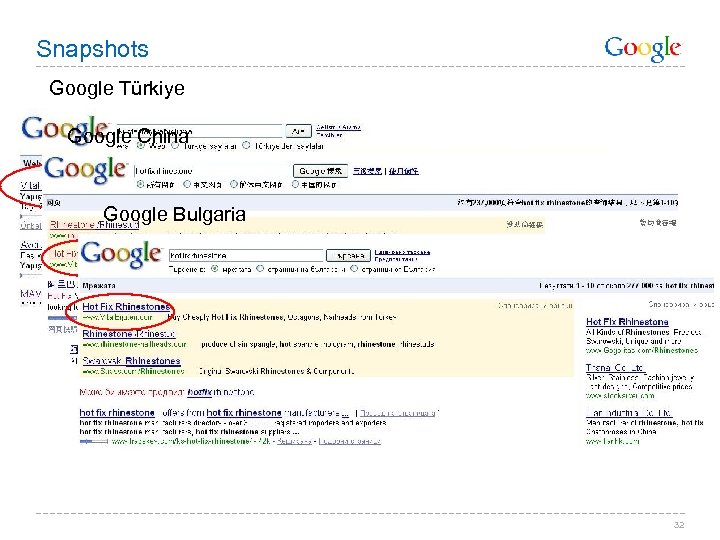Open the hot fix rhinestone organic result link
Viewport: 720px width, 540px height.
117,413
